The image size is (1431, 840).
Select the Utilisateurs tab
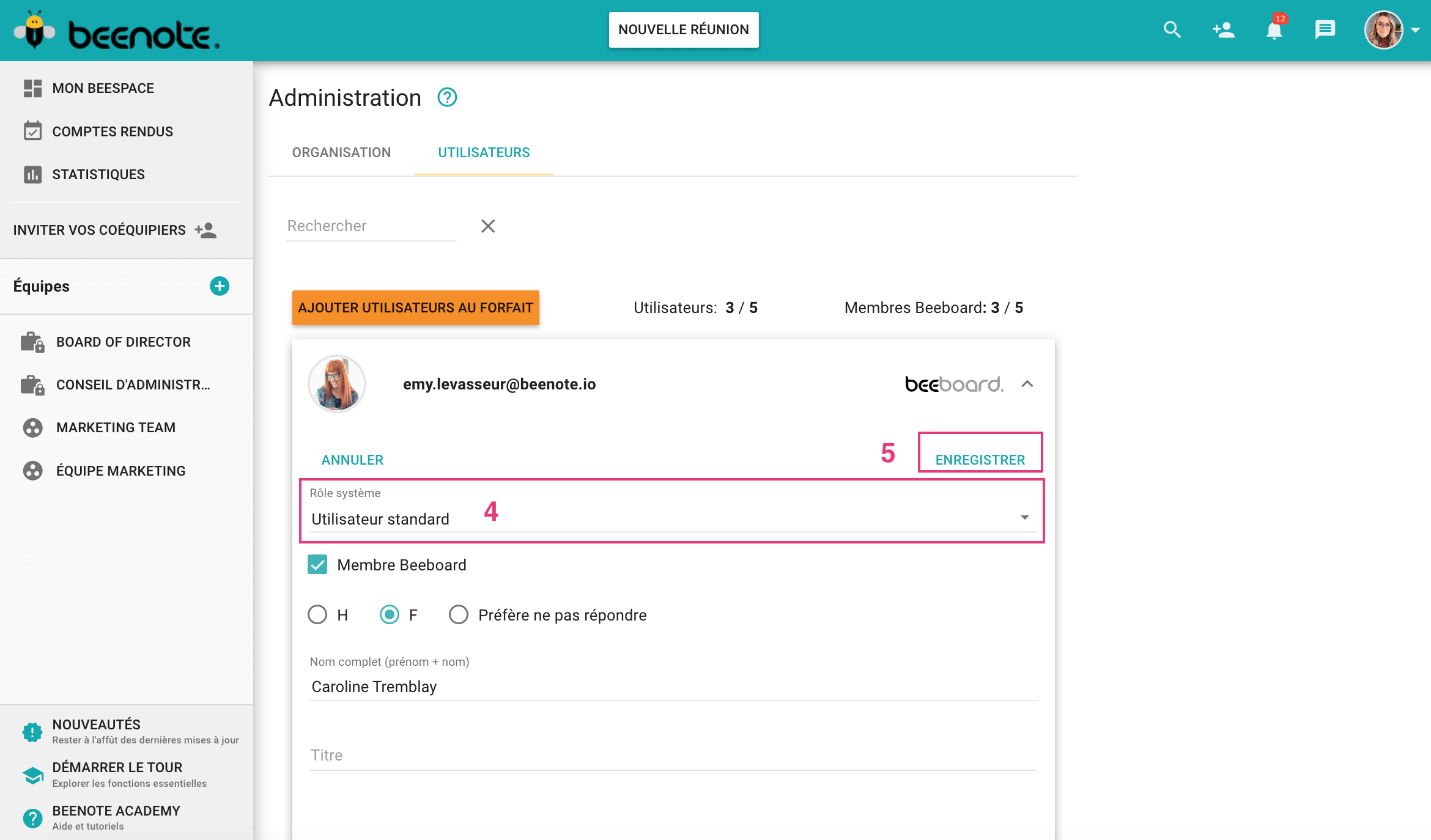(x=484, y=152)
